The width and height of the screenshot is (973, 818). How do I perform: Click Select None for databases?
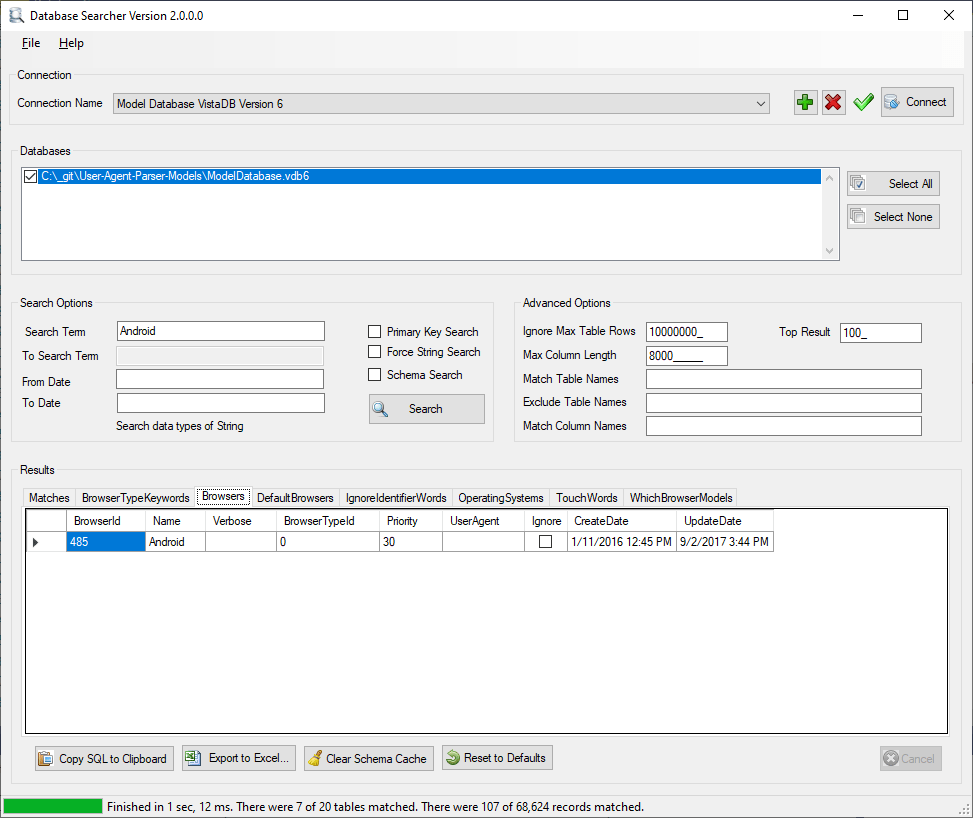(x=892, y=216)
